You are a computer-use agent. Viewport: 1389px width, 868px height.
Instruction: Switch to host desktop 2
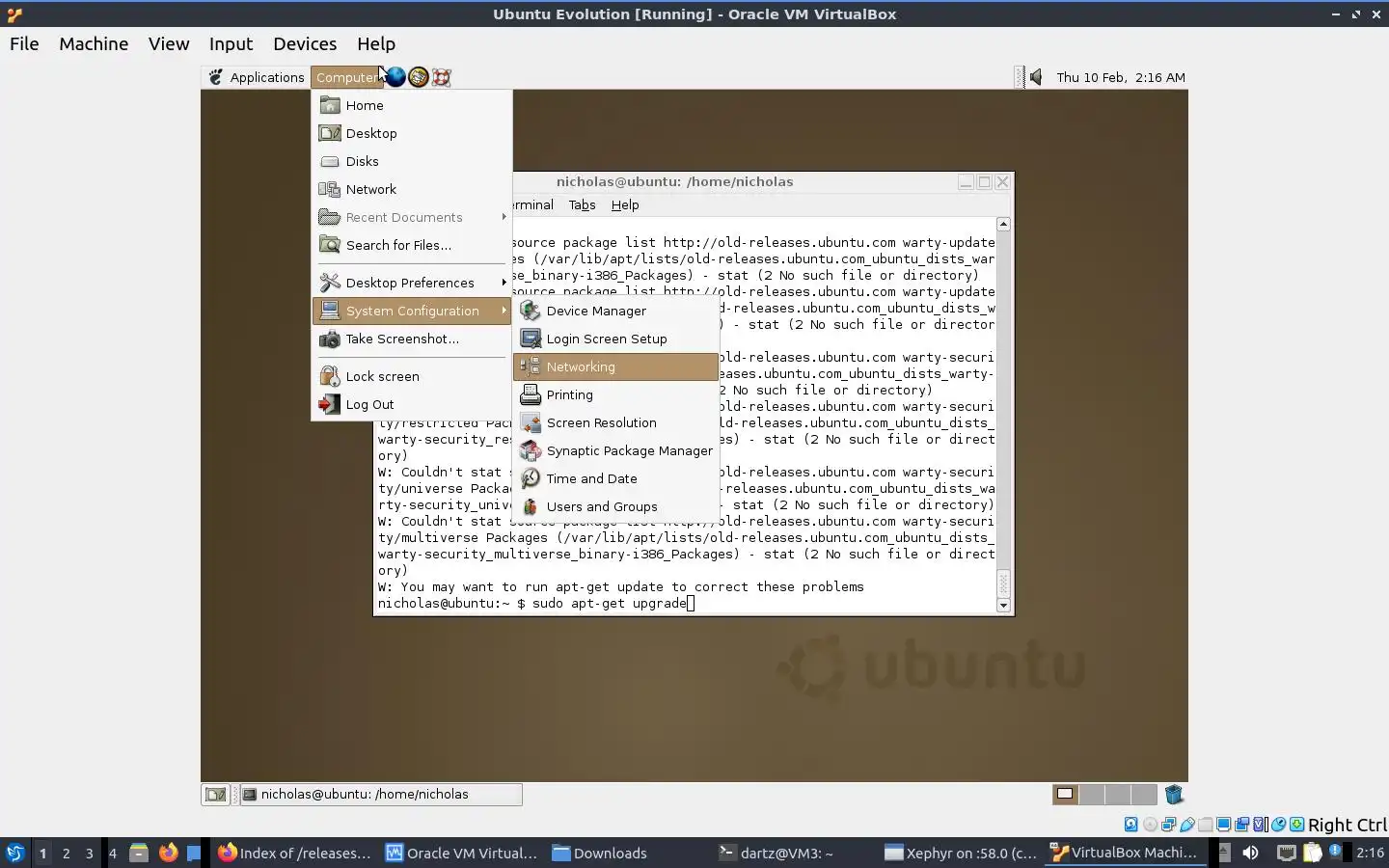pyautogui.click(x=66, y=853)
